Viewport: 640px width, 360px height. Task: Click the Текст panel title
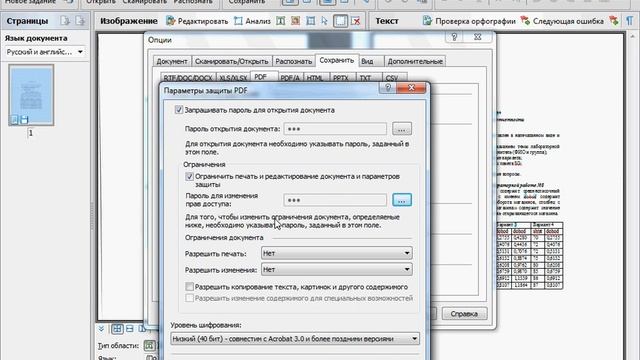pos(387,21)
